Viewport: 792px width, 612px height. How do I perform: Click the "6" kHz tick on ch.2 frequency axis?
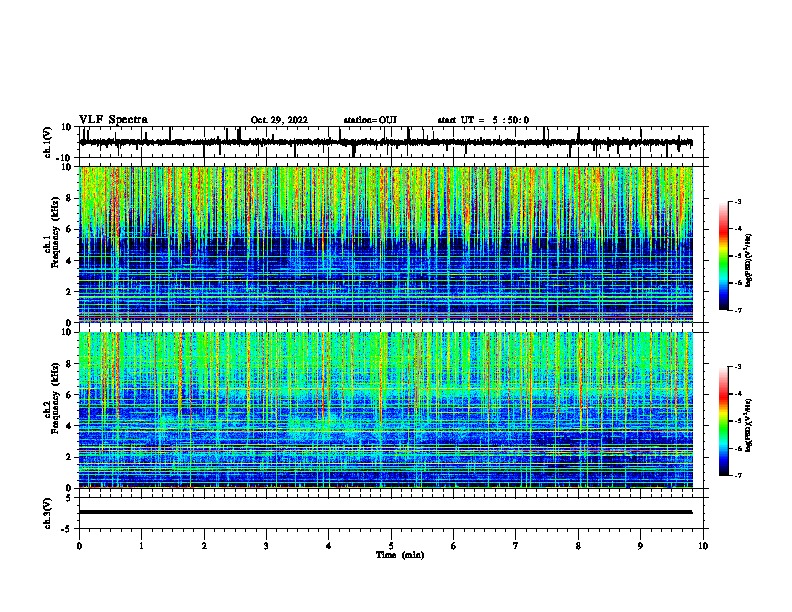click(x=69, y=395)
